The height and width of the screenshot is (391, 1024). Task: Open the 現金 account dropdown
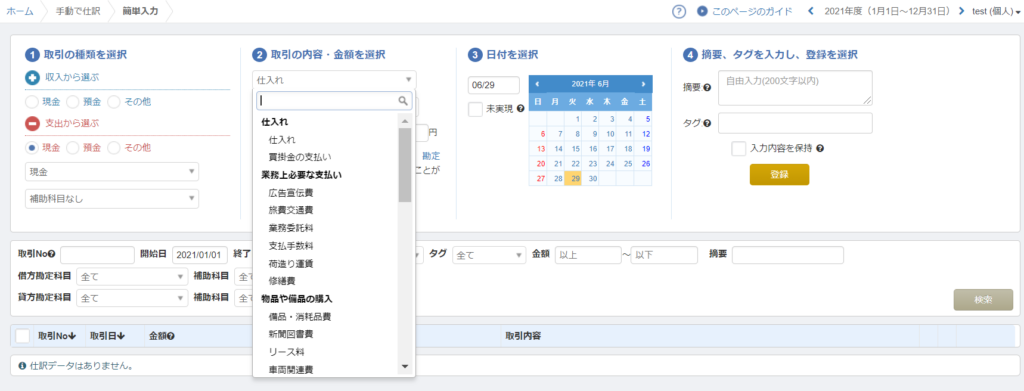click(111, 172)
